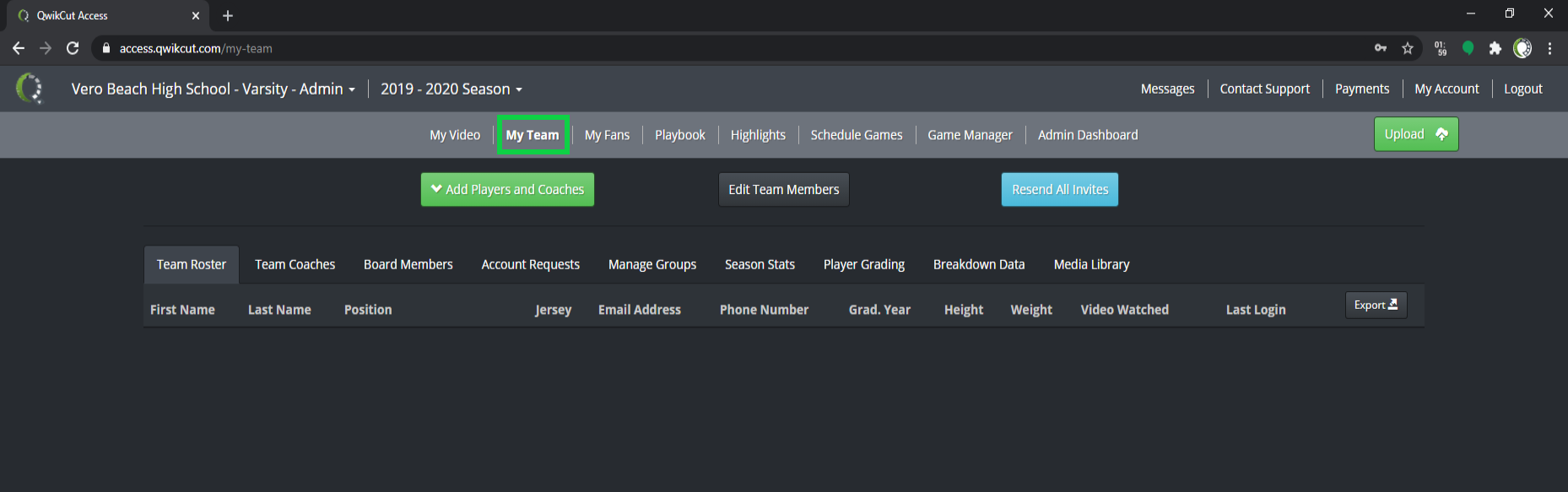The height and width of the screenshot is (492, 1568).
Task: Open the Chrome profile avatar
Action: (1522, 48)
